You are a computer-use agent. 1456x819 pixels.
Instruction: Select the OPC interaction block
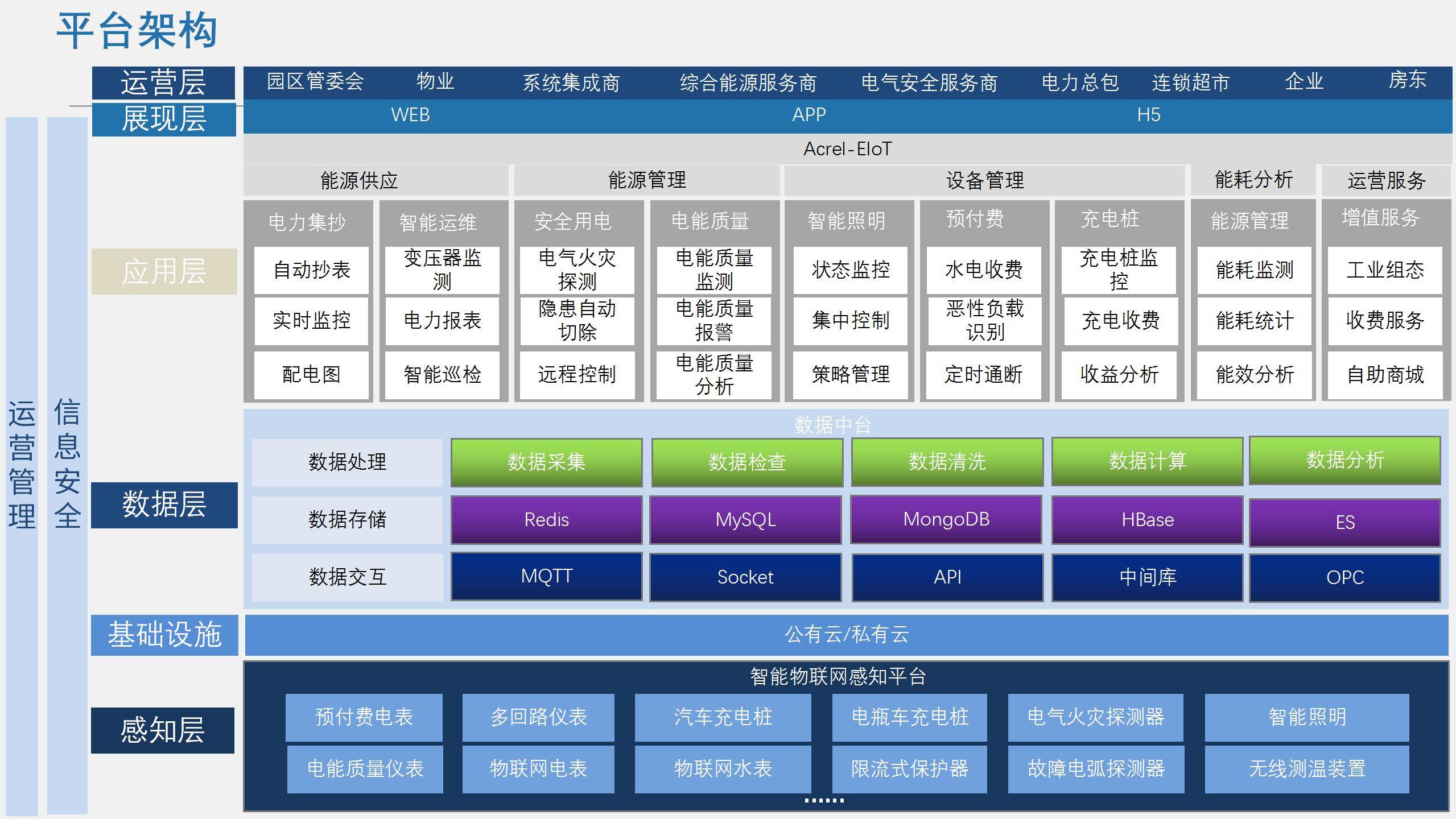pos(1344,578)
